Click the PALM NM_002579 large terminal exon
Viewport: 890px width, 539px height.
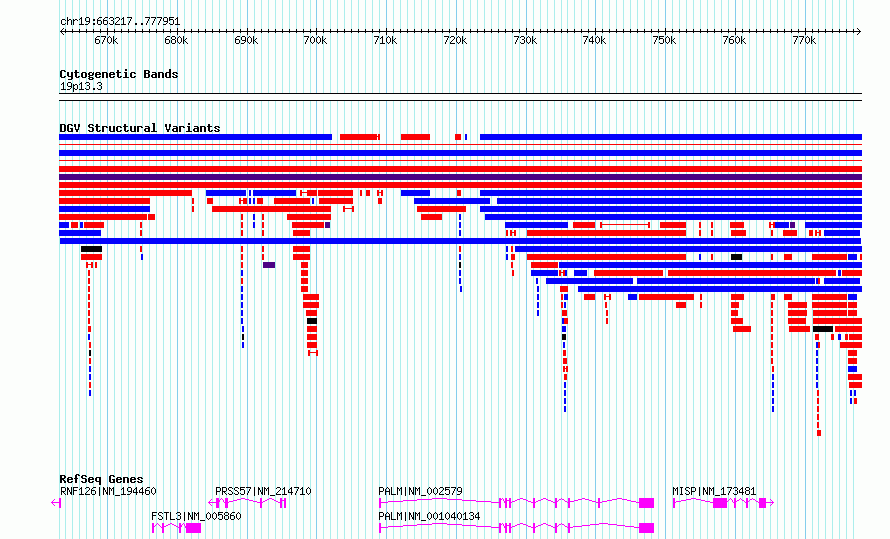646,503
